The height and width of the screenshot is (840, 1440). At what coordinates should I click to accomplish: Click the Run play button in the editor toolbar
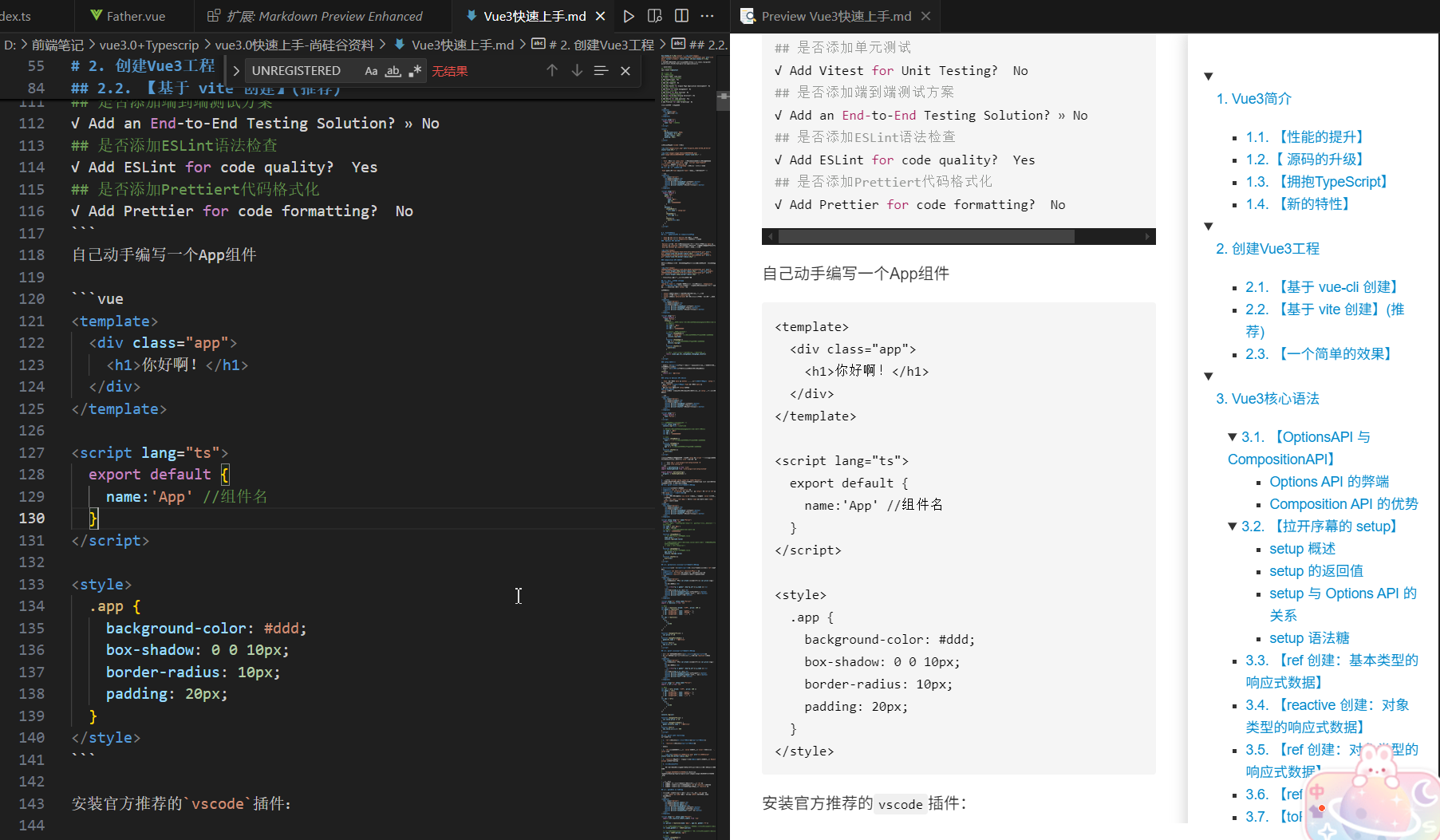tap(629, 16)
